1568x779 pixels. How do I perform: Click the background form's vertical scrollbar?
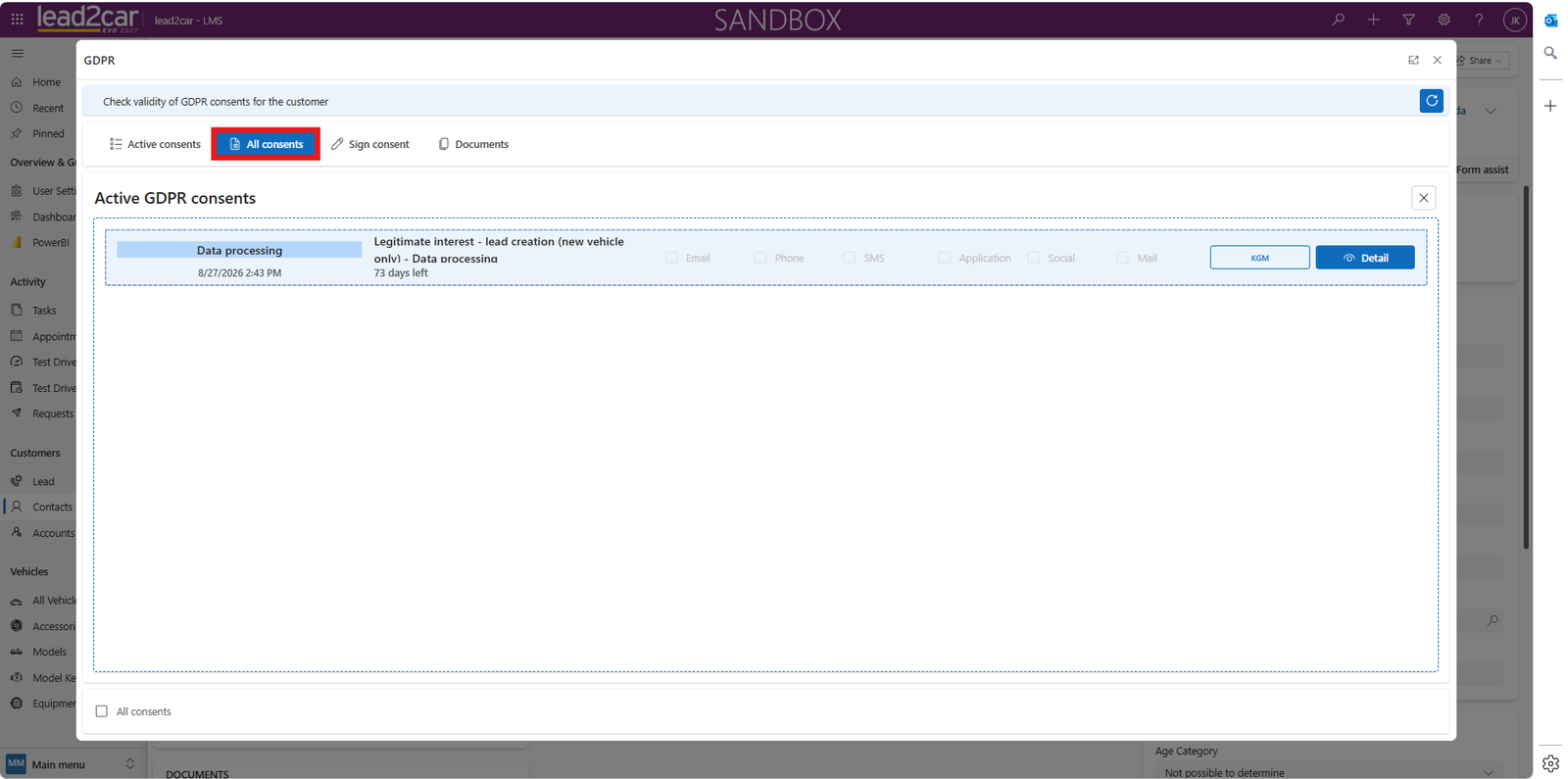1526,367
